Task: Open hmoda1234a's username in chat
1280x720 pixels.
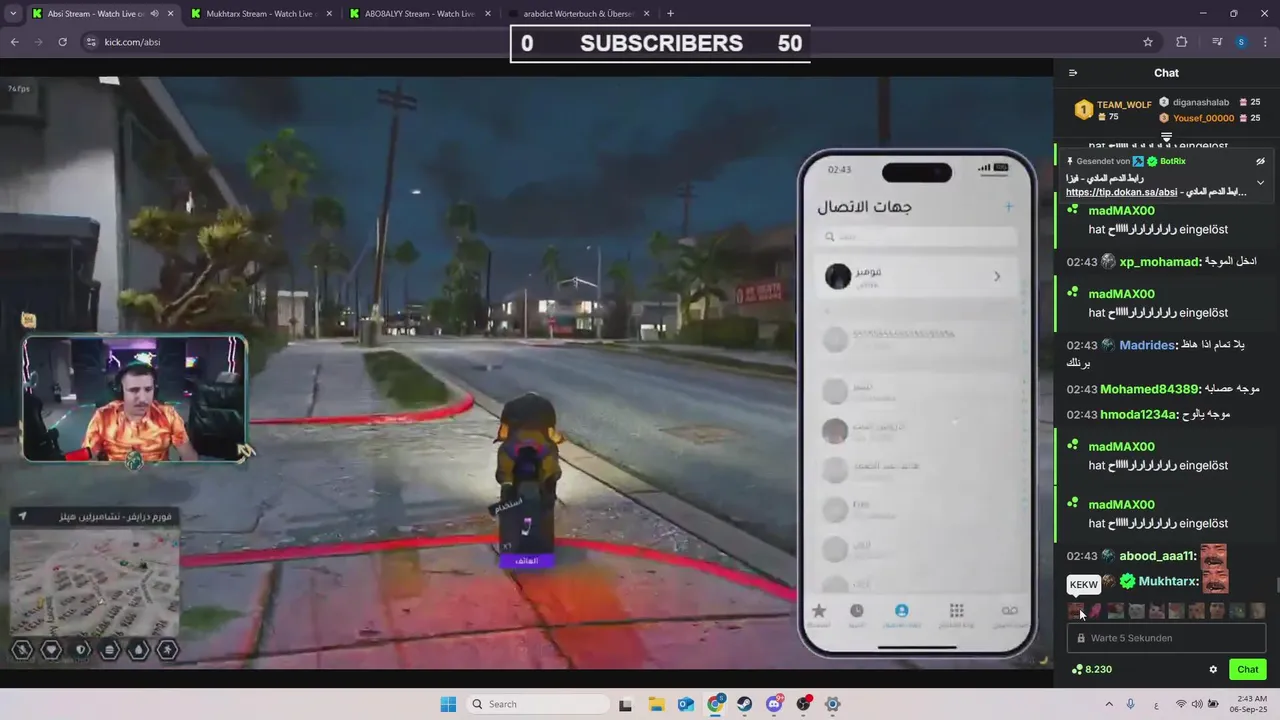Action: click(x=1137, y=414)
